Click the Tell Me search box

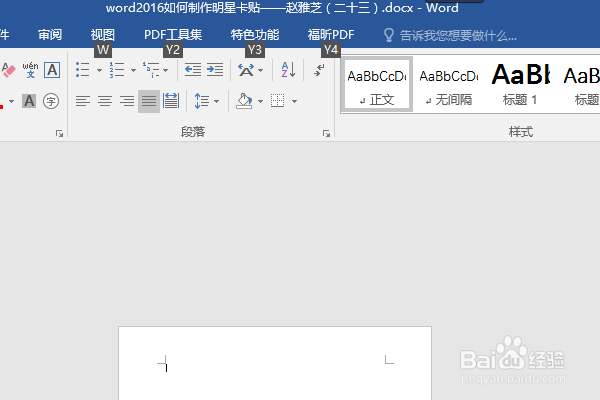[x=458, y=36]
